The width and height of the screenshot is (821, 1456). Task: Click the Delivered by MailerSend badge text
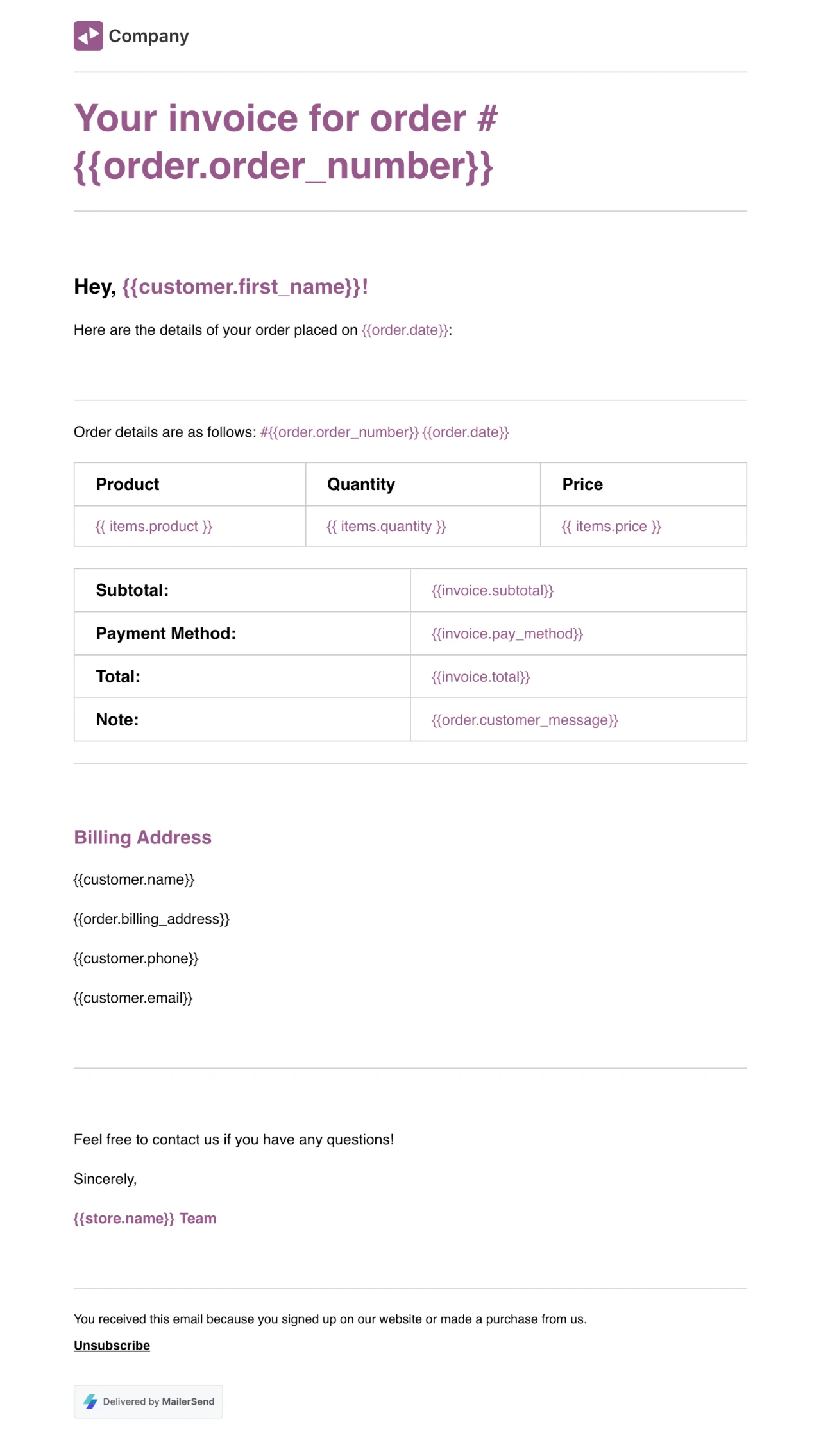click(158, 1401)
